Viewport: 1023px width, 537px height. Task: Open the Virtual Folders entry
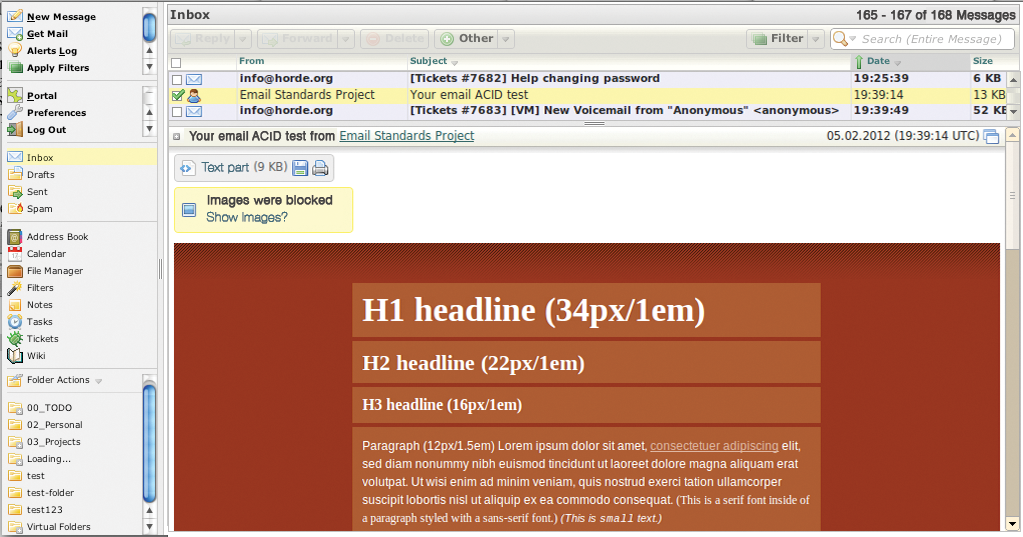coord(59,526)
